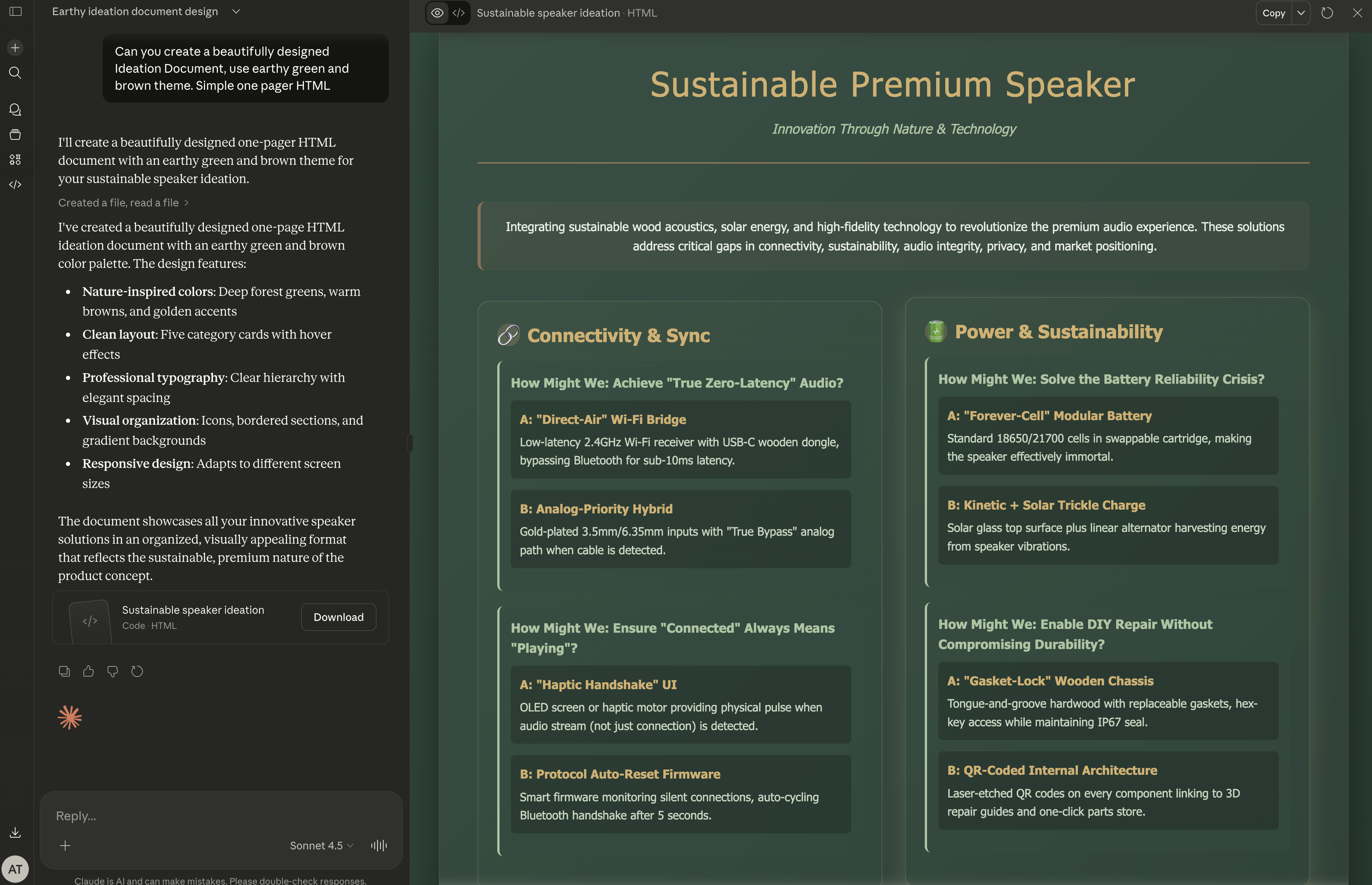Give thumbs up feedback

point(89,671)
